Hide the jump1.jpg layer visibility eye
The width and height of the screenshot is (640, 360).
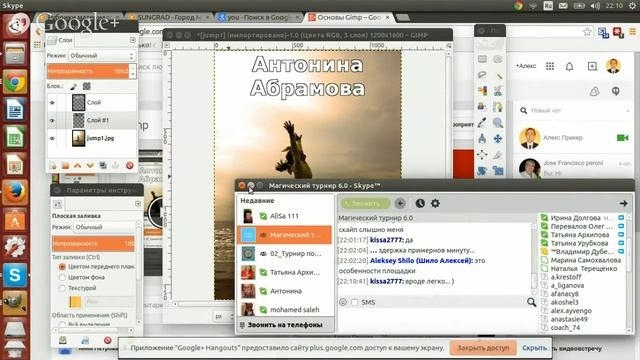click(x=52, y=138)
